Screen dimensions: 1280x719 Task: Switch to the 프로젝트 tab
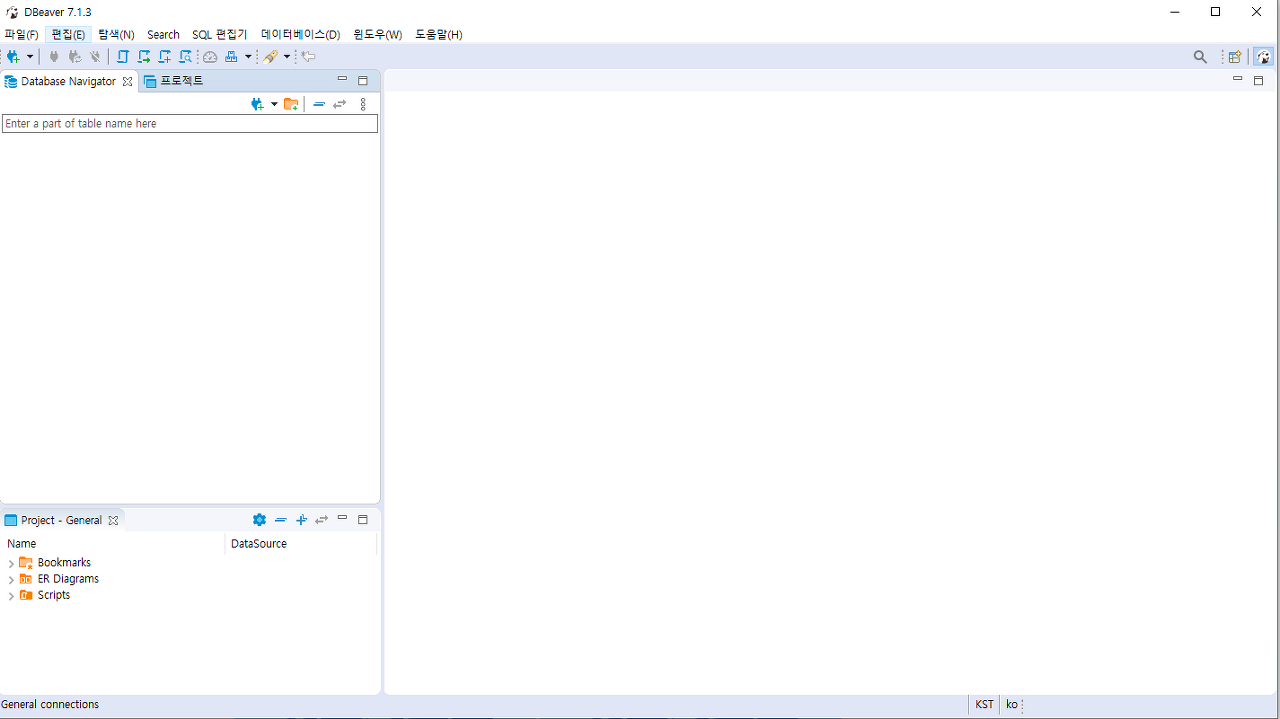[x=174, y=81]
